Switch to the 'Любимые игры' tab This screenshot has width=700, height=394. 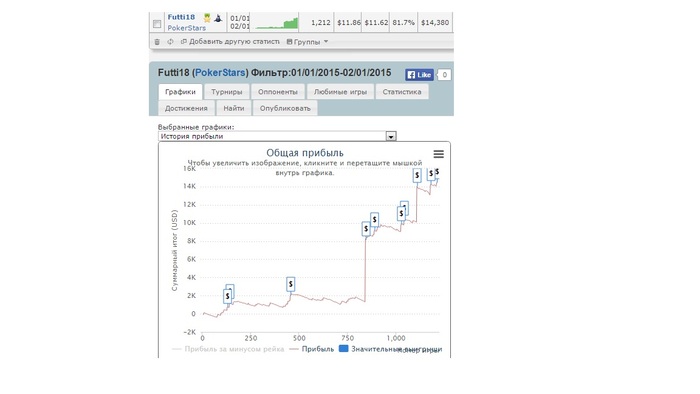click(x=340, y=91)
